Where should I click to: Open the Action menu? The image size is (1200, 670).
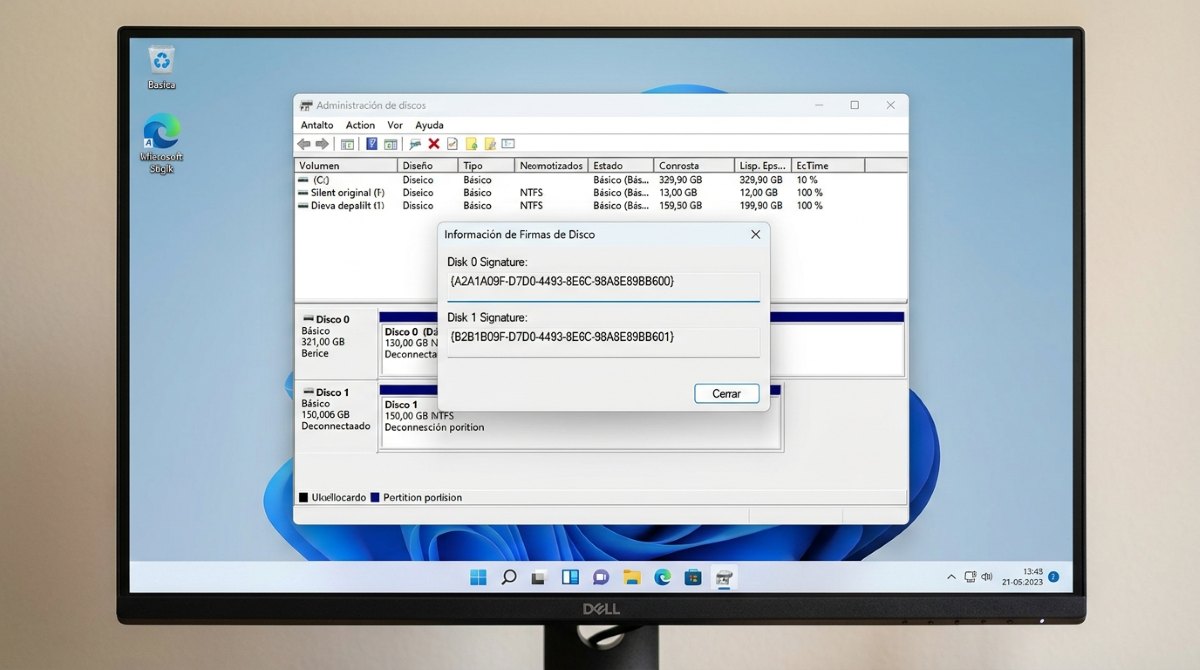360,125
